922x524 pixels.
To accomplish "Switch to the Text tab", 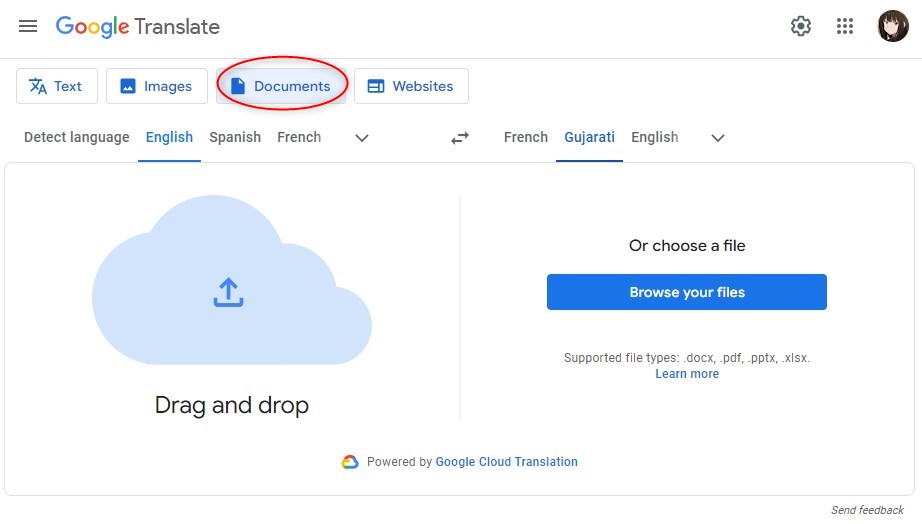I will click(56, 86).
